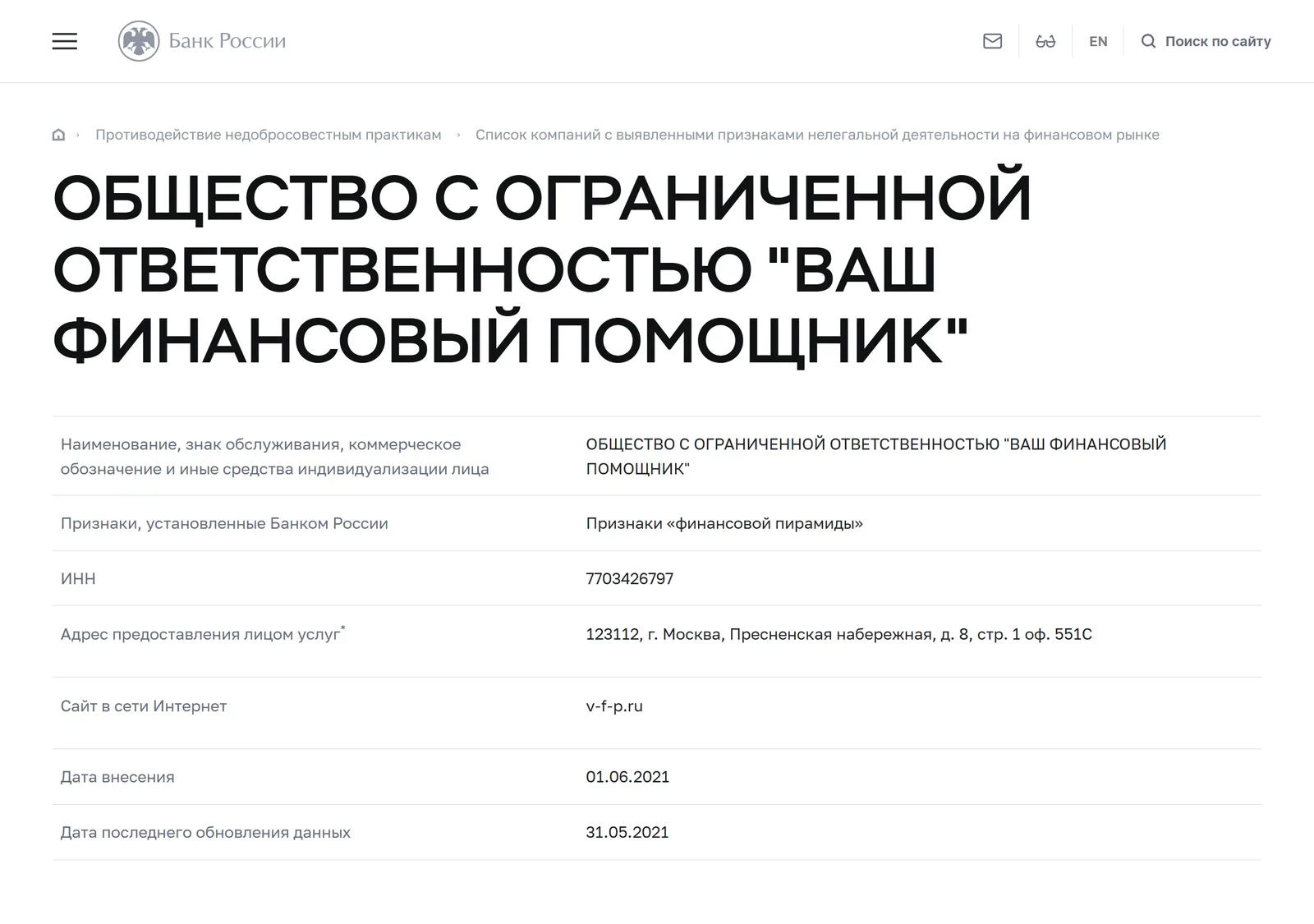Click 'Наименование, знак обслуживания' row label
Viewport: 1314px width, 924px height.
click(x=274, y=457)
